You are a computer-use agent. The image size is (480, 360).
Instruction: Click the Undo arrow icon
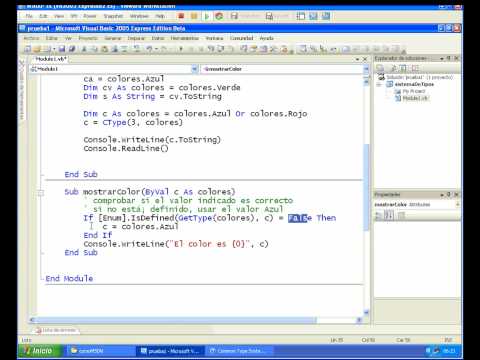(150, 49)
